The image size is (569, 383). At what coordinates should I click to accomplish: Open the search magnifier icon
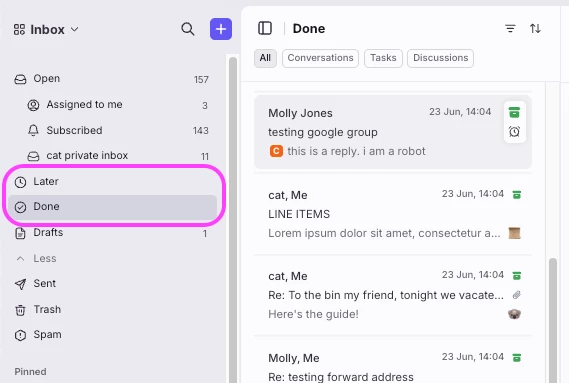[188, 29]
